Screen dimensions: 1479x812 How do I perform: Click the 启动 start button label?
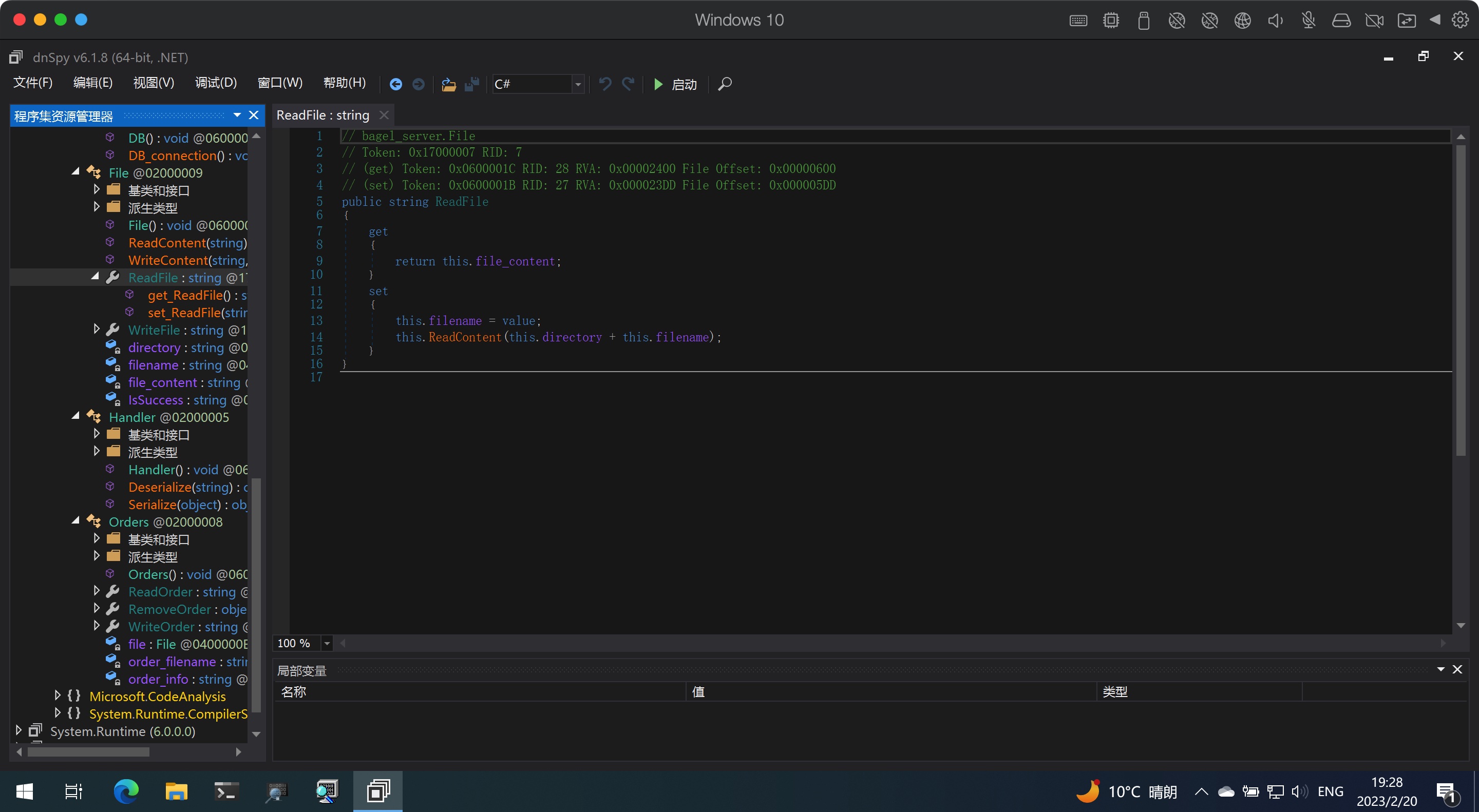[x=685, y=85]
